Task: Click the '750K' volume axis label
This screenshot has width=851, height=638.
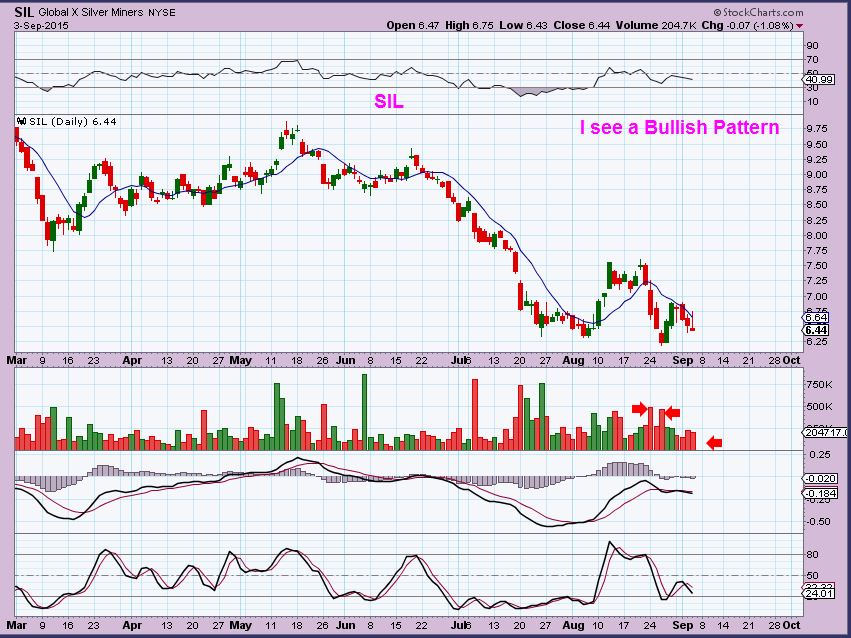Action: pyautogui.click(x=819, y=385)
